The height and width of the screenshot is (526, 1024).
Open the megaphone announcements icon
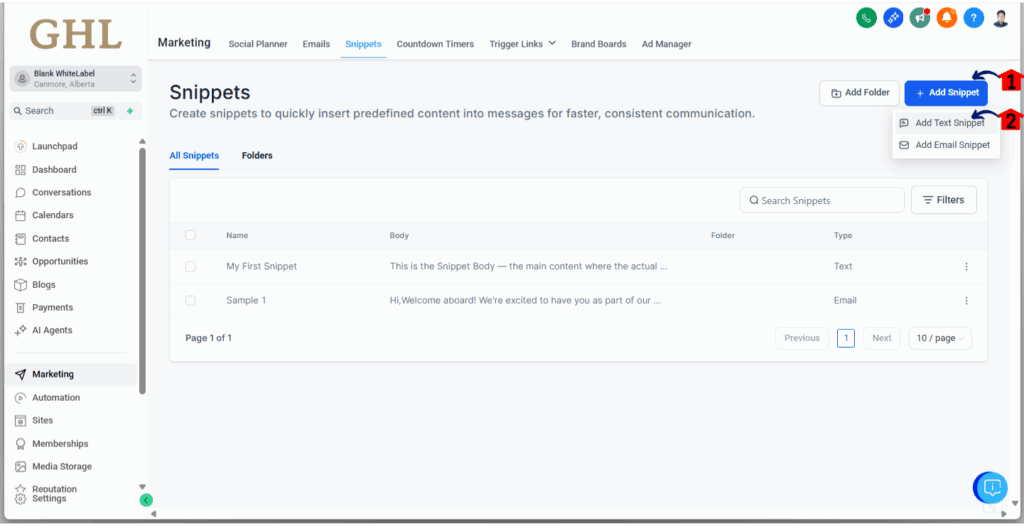click(x=920, y=18)
